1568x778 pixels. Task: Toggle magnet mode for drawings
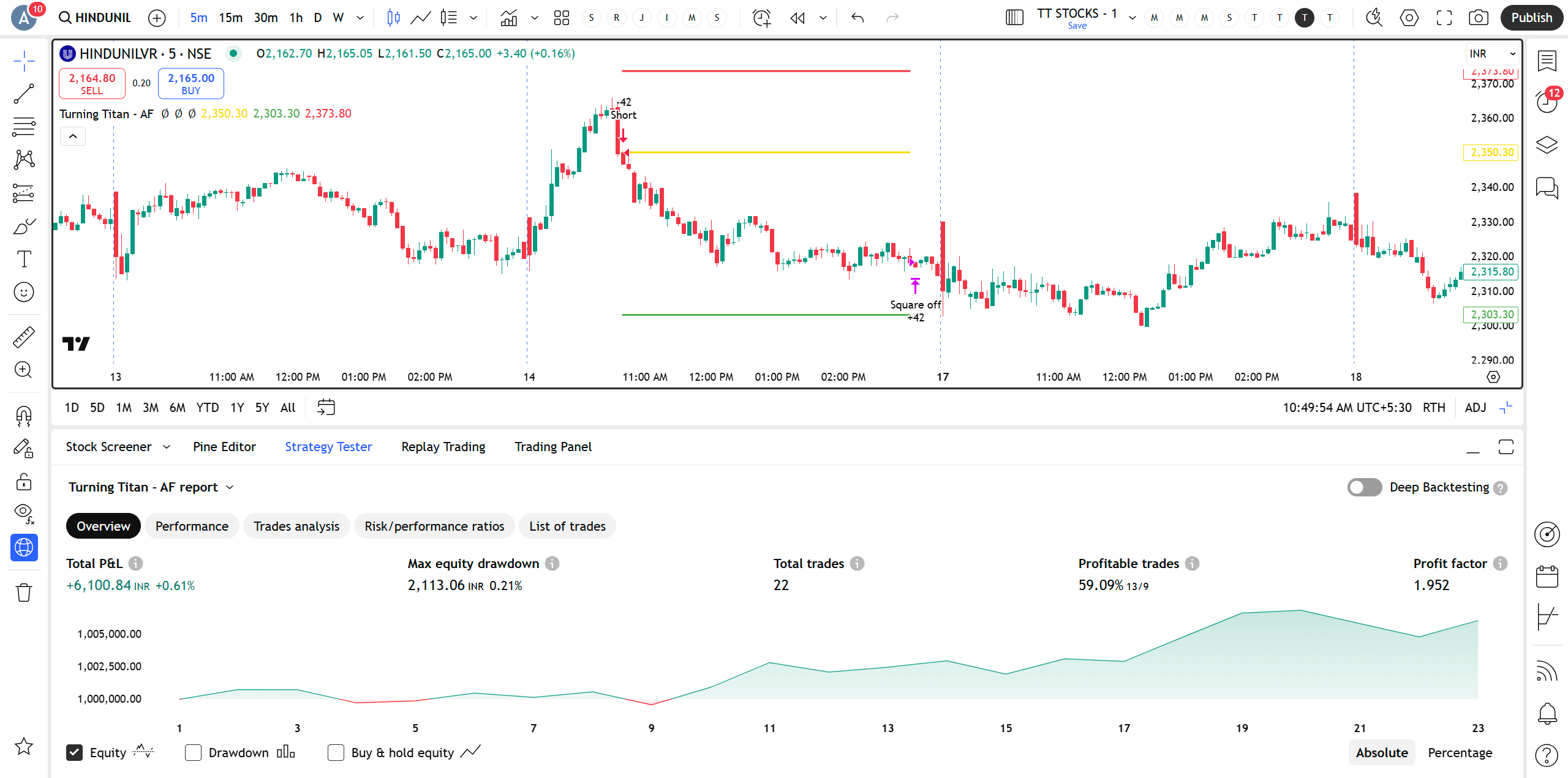point(24,416)
